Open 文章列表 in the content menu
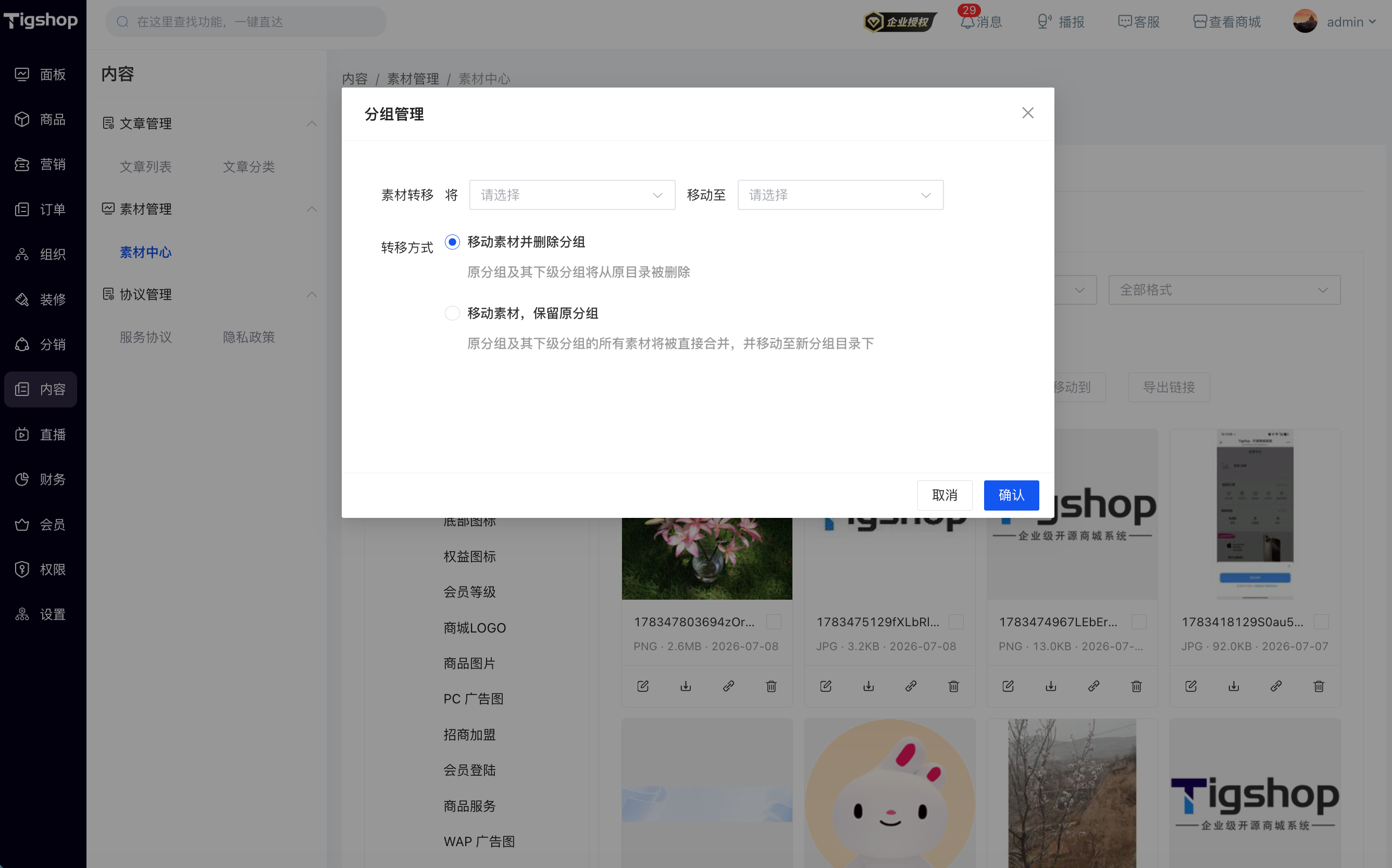The image size is (1392, 868). tap(146, 167)
